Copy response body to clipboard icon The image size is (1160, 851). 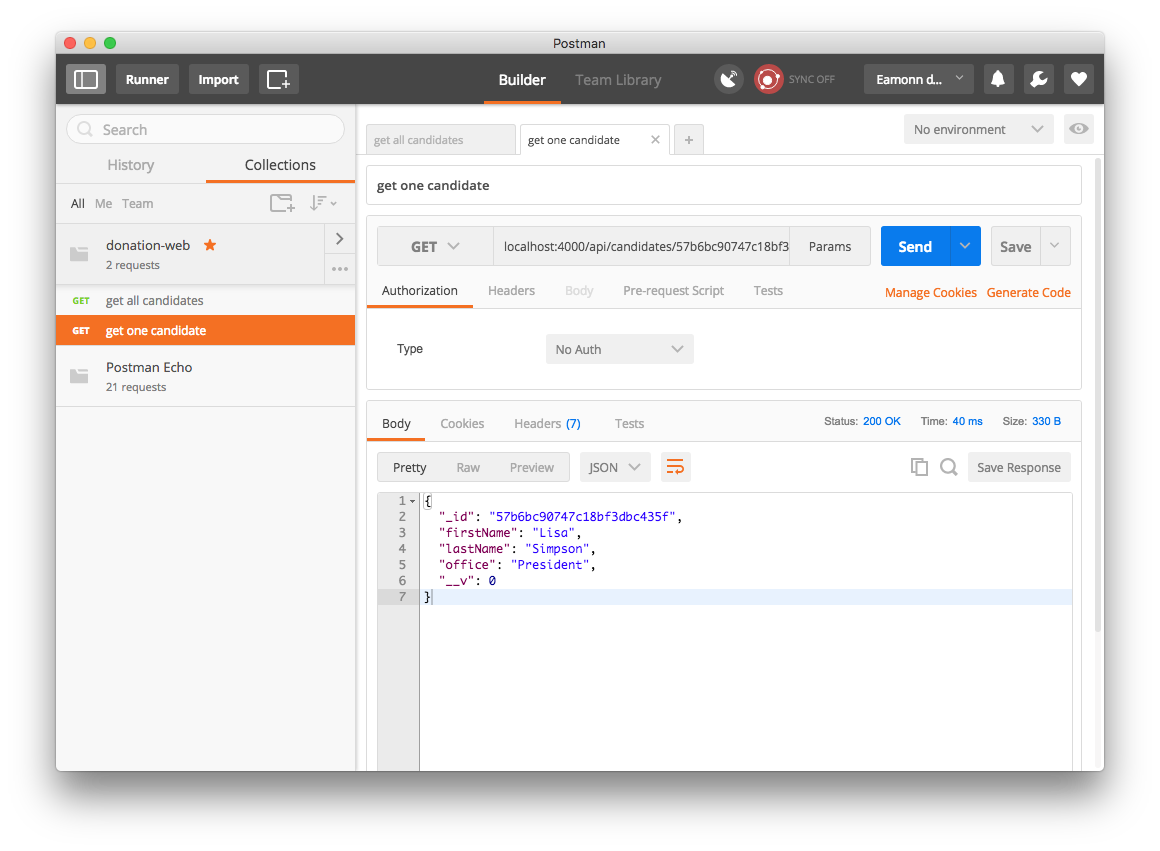click(x=919, y=467)
